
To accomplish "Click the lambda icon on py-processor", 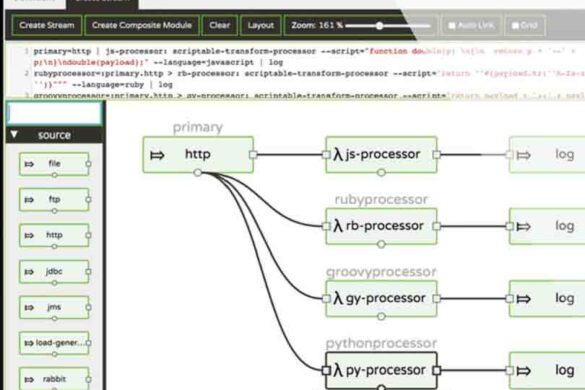I will 338,370.
